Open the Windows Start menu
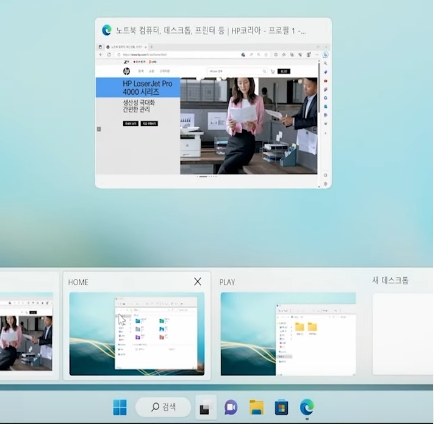434x424 pixels. [x=120, y=407]
